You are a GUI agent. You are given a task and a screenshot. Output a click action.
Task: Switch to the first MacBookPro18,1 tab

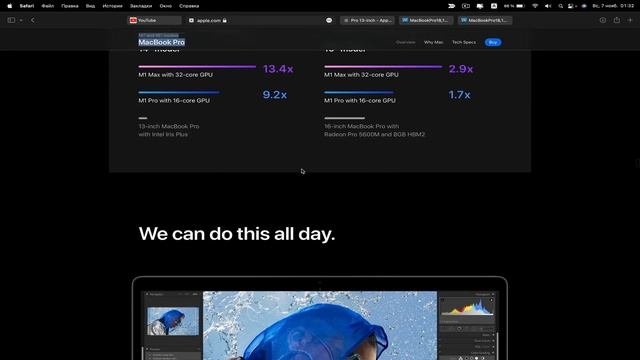[426, 20]
